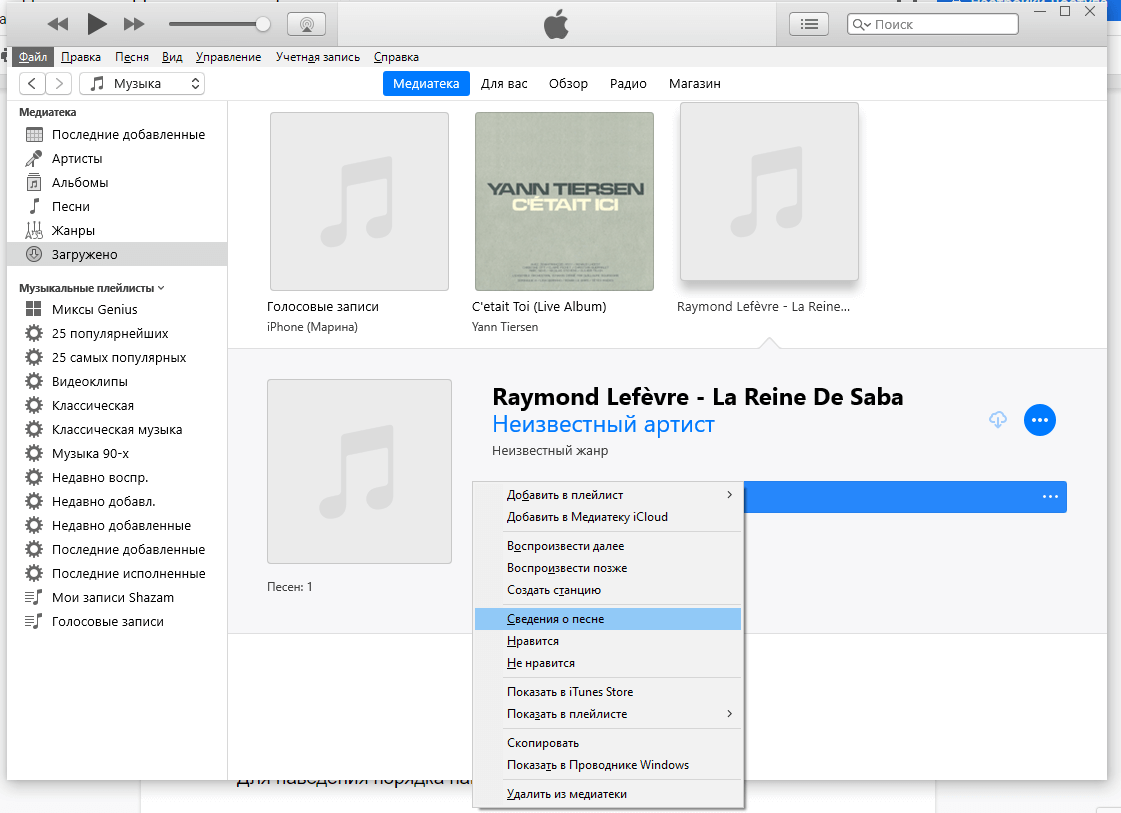
Task: Click the Песни note icon
Action: point(34,207)
